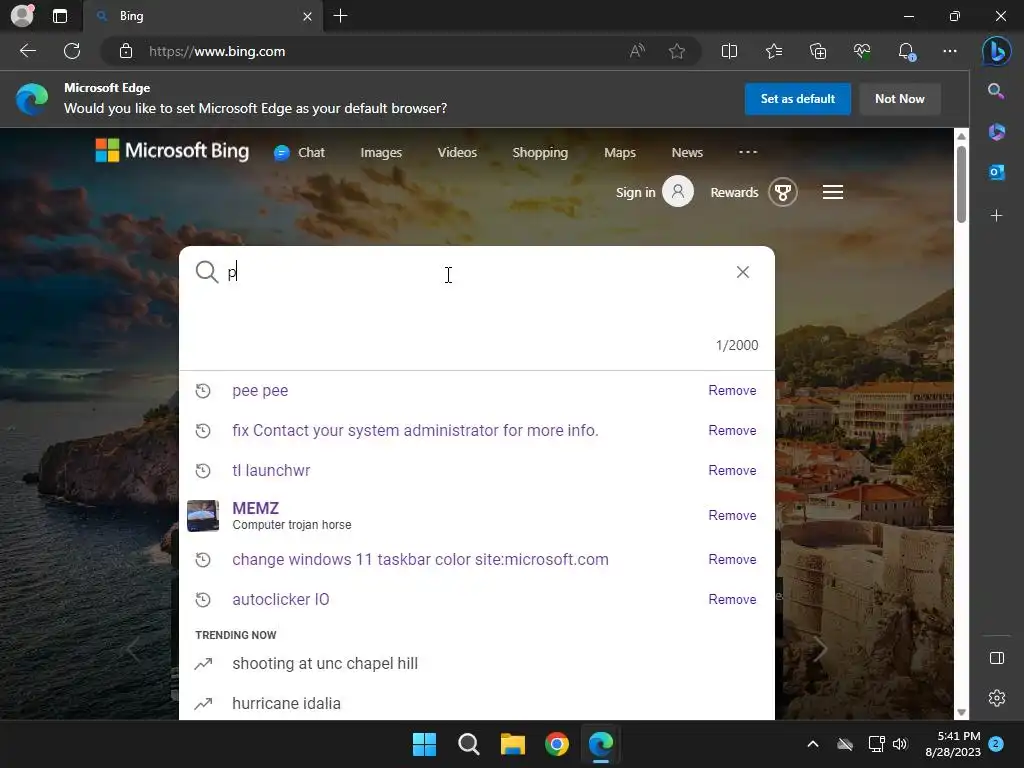
Task: Go to Bing Images
Action: (381, 153)
